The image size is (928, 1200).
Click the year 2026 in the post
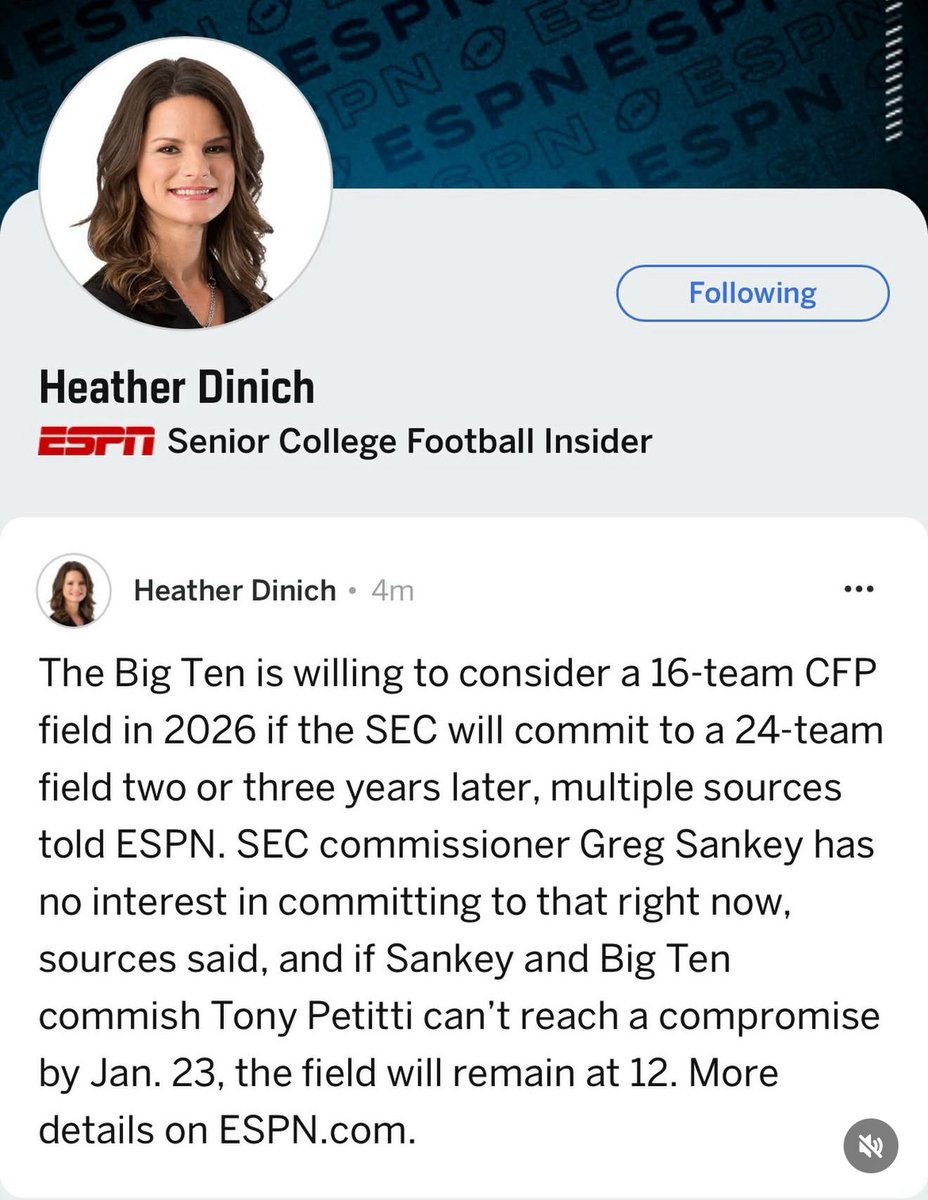(x=200, y=731)
